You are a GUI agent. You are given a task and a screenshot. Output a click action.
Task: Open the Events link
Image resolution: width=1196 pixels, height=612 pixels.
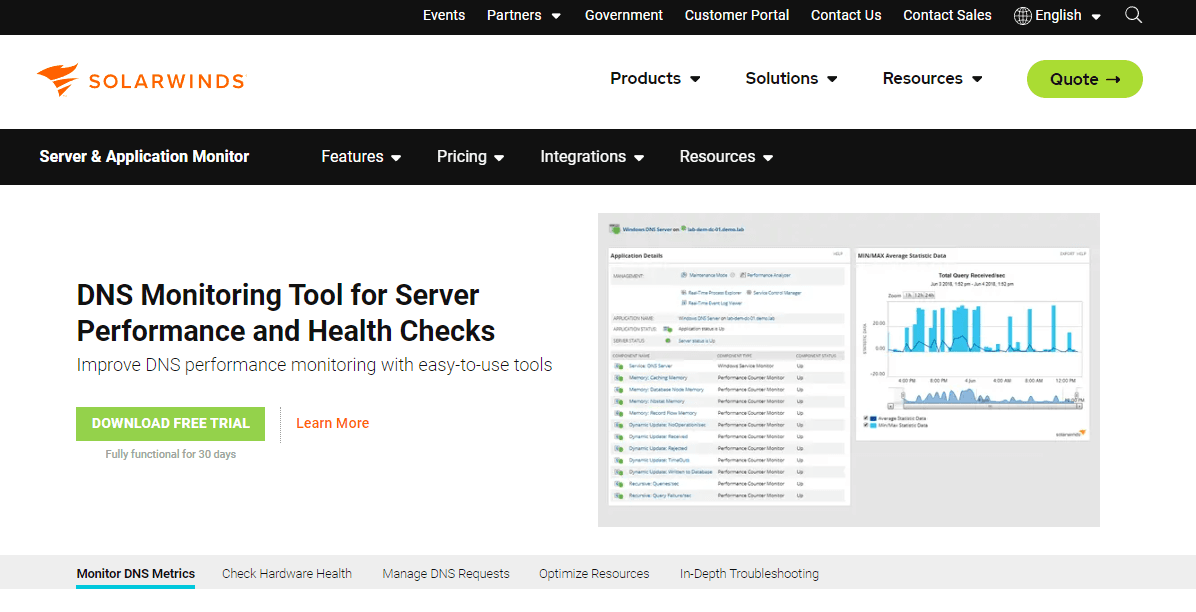(444, 15)
